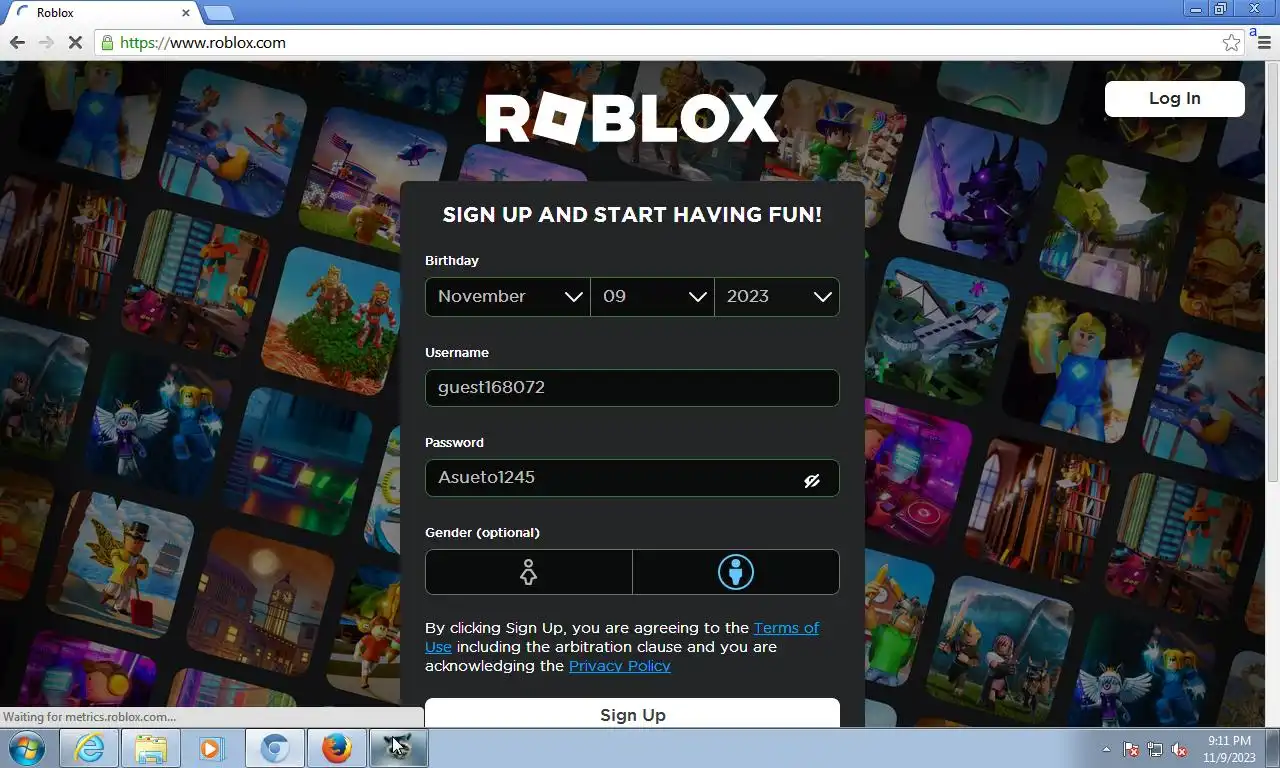
Task: Select the male gender option
Action: pos(736,572)
